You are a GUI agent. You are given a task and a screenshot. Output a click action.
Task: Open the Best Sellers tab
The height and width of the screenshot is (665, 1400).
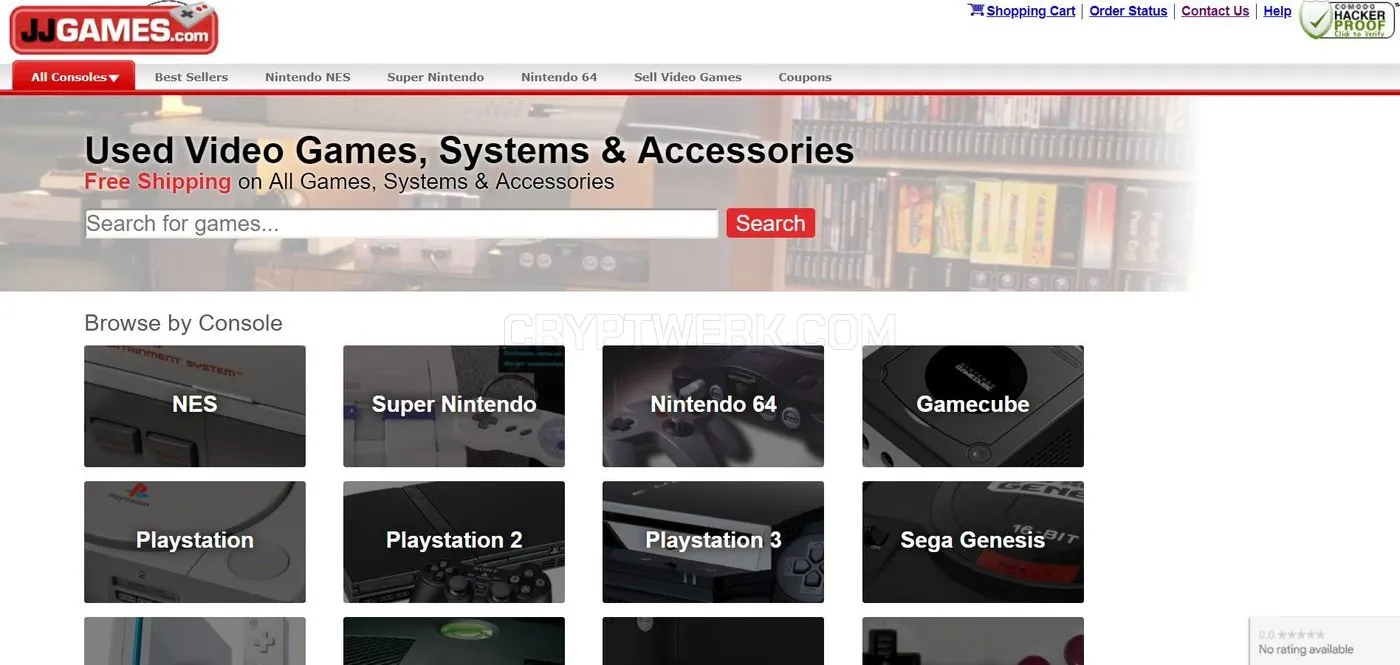pos(191,77)
